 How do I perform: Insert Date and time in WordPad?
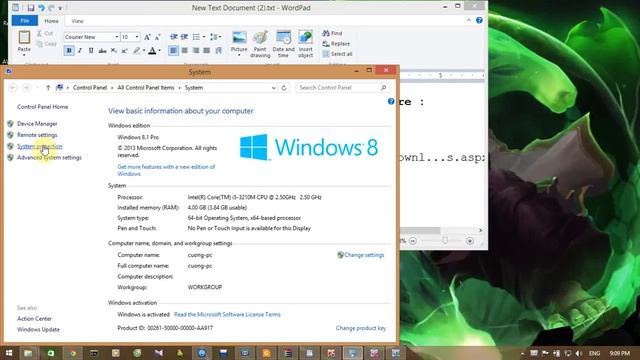coord(283,44)
